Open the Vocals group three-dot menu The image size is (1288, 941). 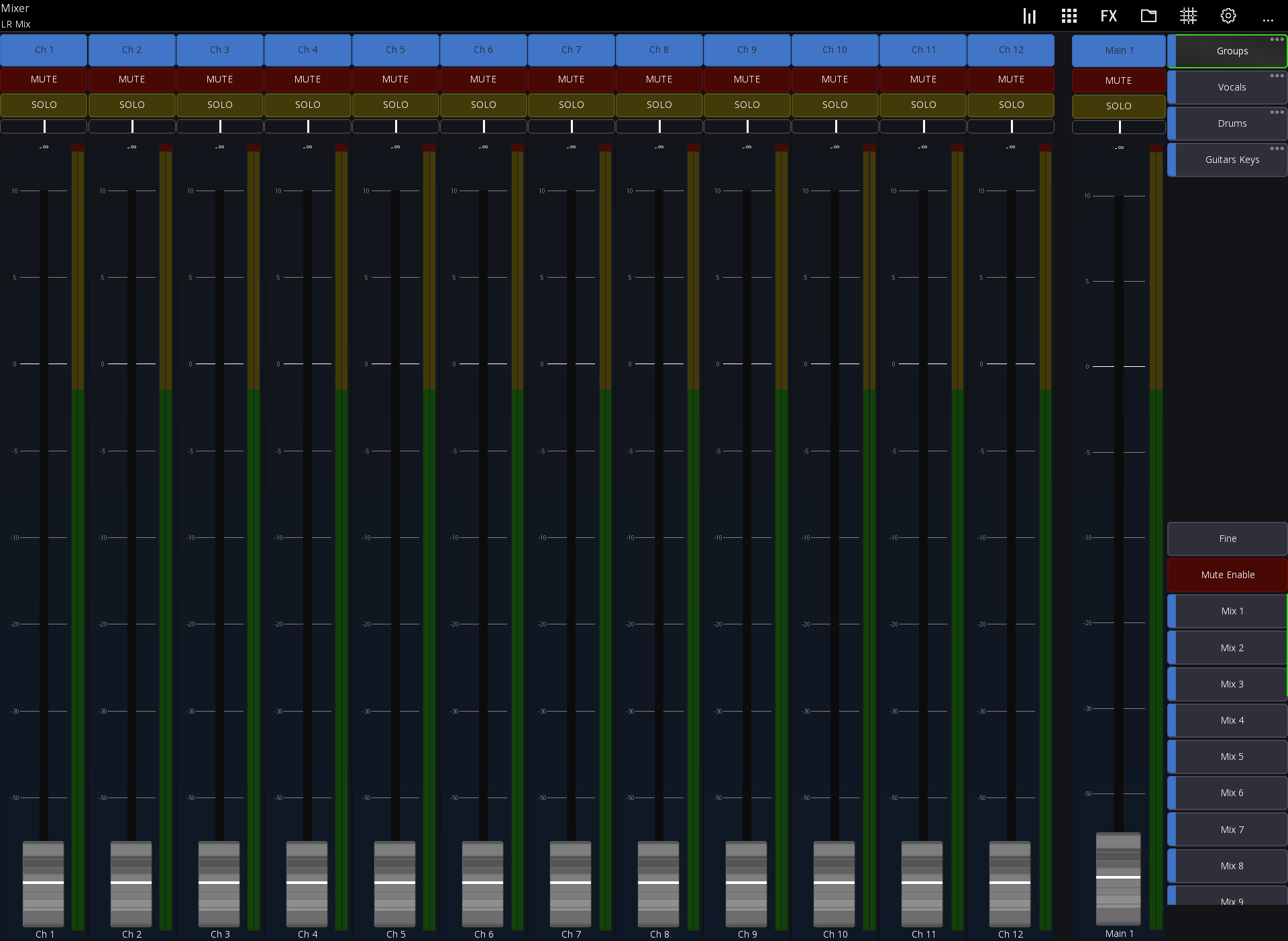(1277, 76)
